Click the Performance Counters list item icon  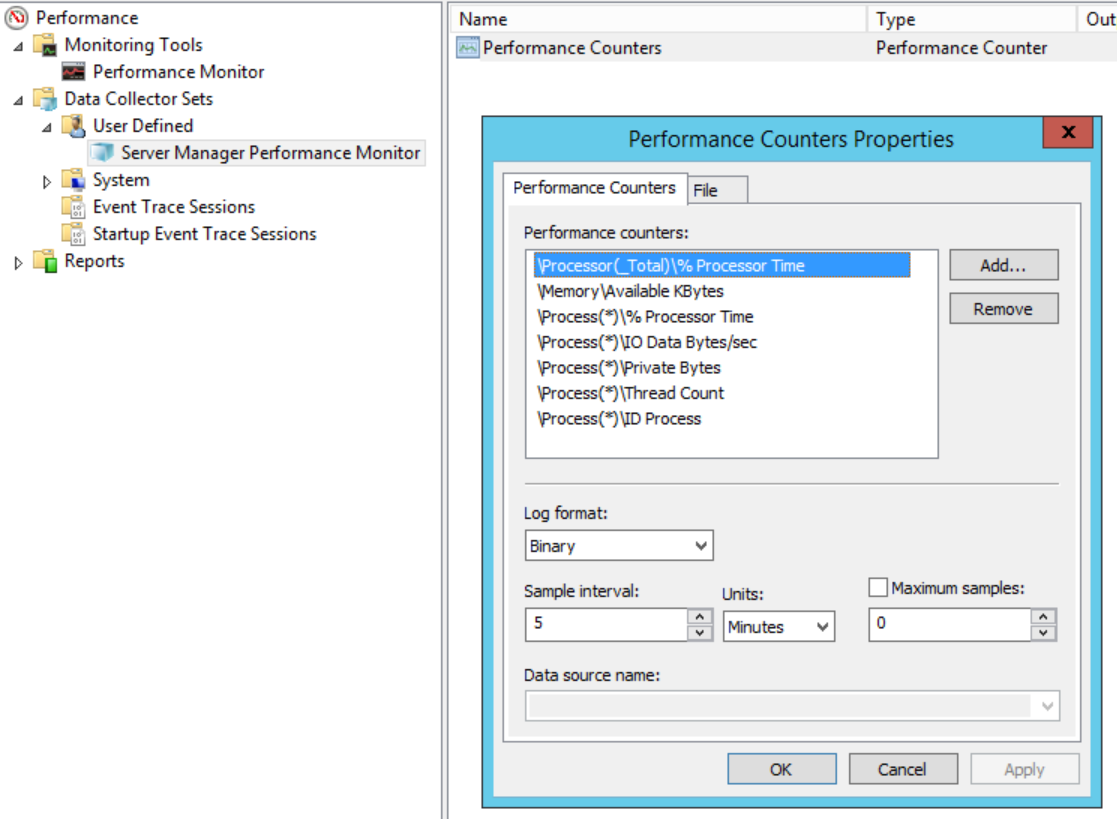pyautogui.click(x=467, y=48)
